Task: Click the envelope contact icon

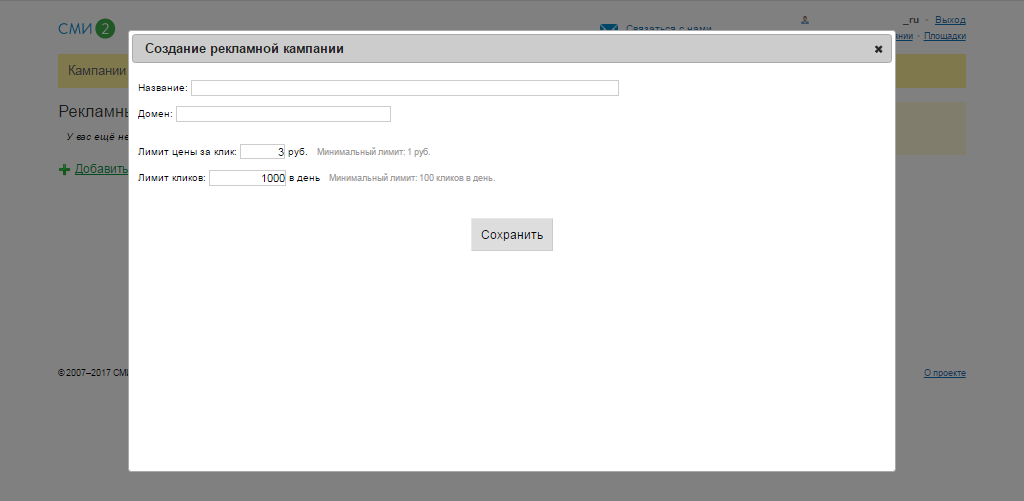Action: click(609, 28)
